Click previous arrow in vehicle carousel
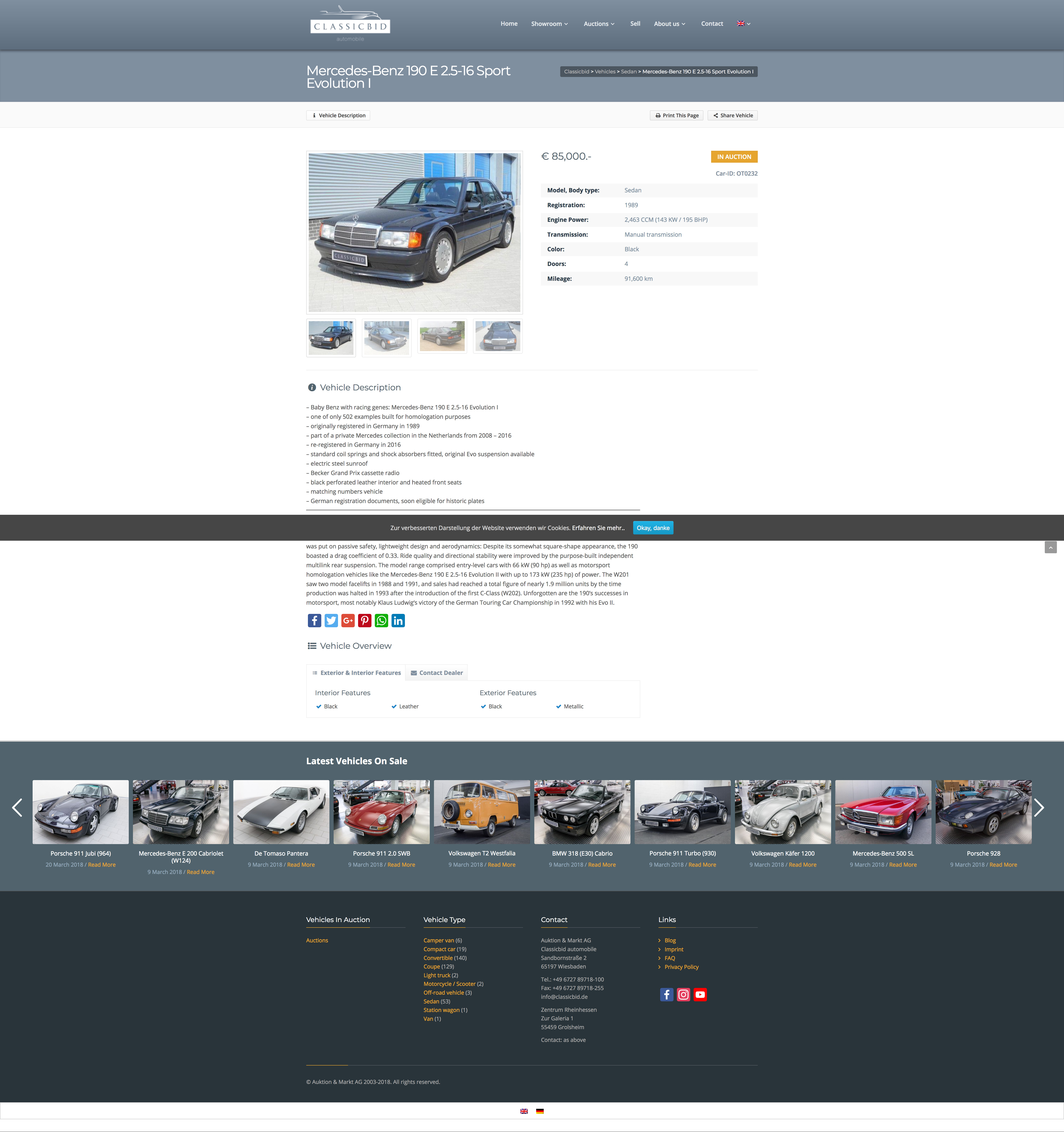Image resolution: width=1064 pixels, height=1132 pixels. 17,807
